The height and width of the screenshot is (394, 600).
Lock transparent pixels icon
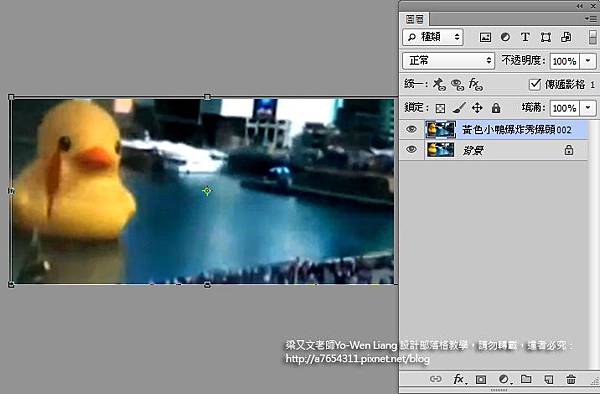tap(440, 108)
